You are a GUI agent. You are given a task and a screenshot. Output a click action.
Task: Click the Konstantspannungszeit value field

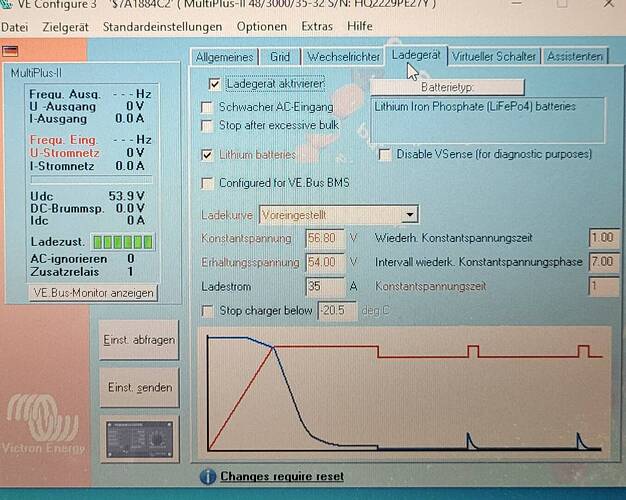tap(604, 286)
